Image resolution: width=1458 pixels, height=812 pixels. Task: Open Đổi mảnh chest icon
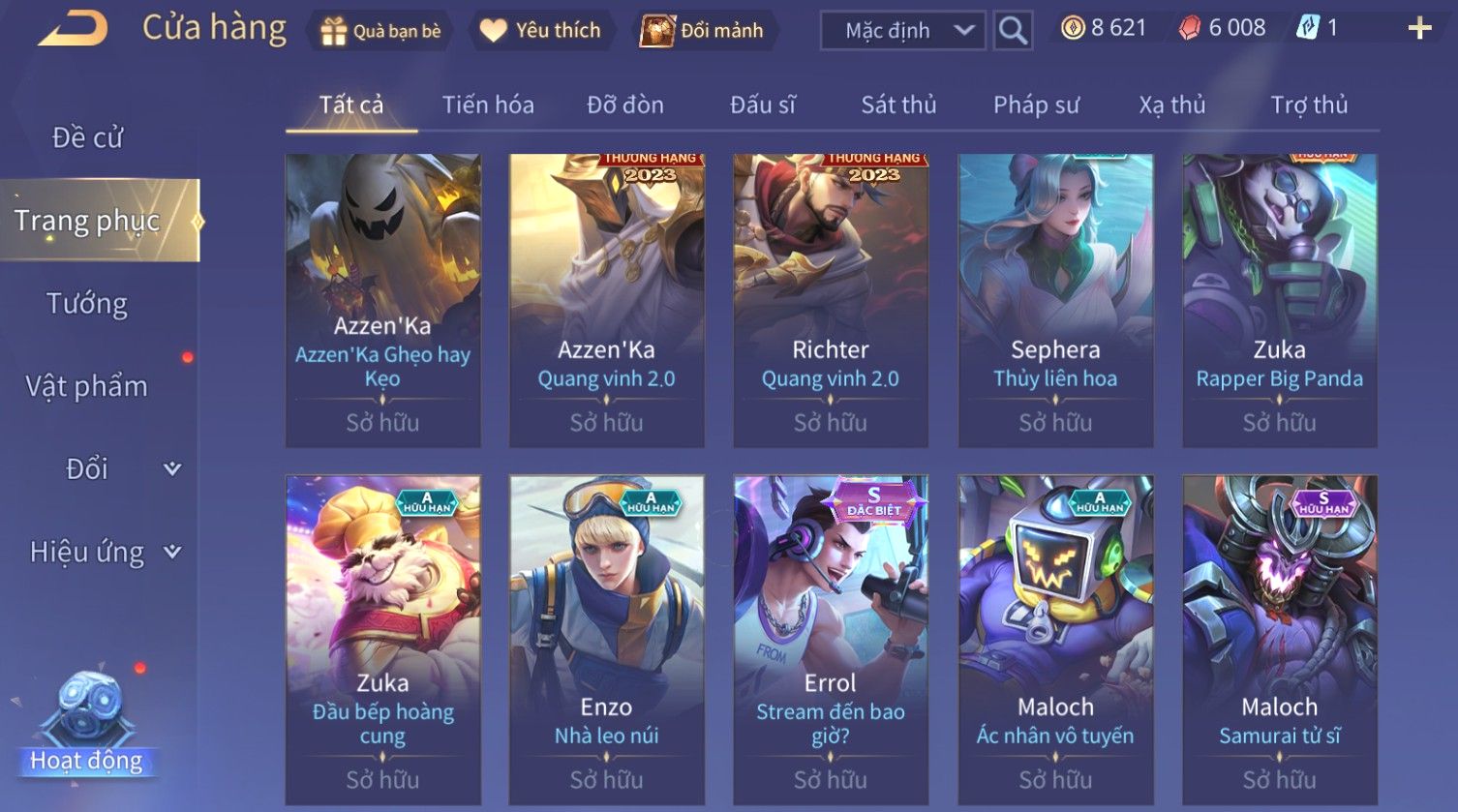point(657,31)
